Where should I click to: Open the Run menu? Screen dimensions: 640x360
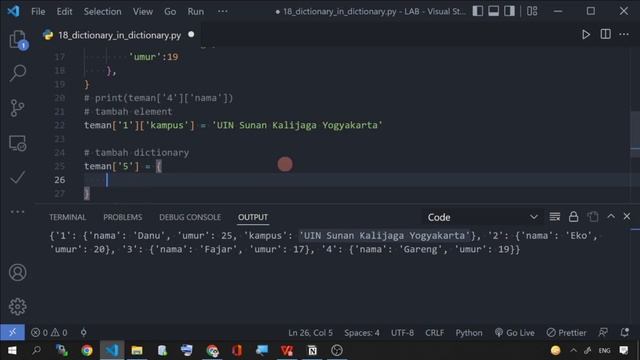(196, 11)
